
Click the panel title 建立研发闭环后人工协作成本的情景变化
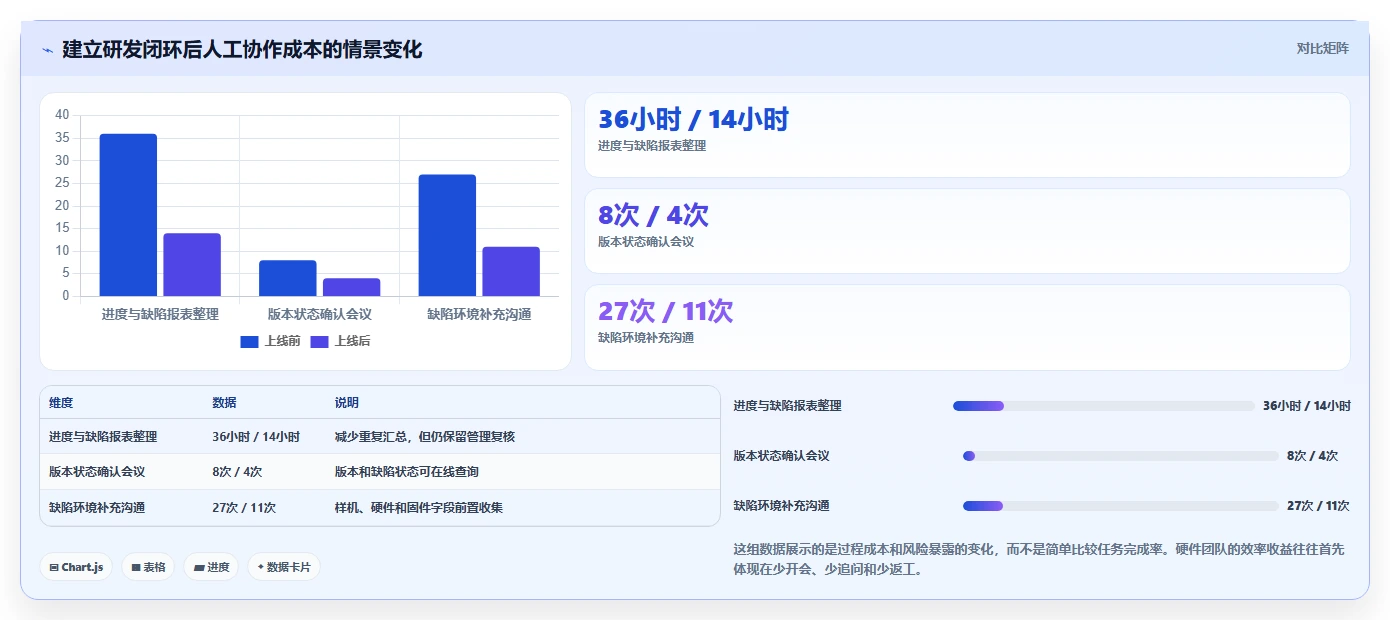pyautogui.click(x=242, y=49)
